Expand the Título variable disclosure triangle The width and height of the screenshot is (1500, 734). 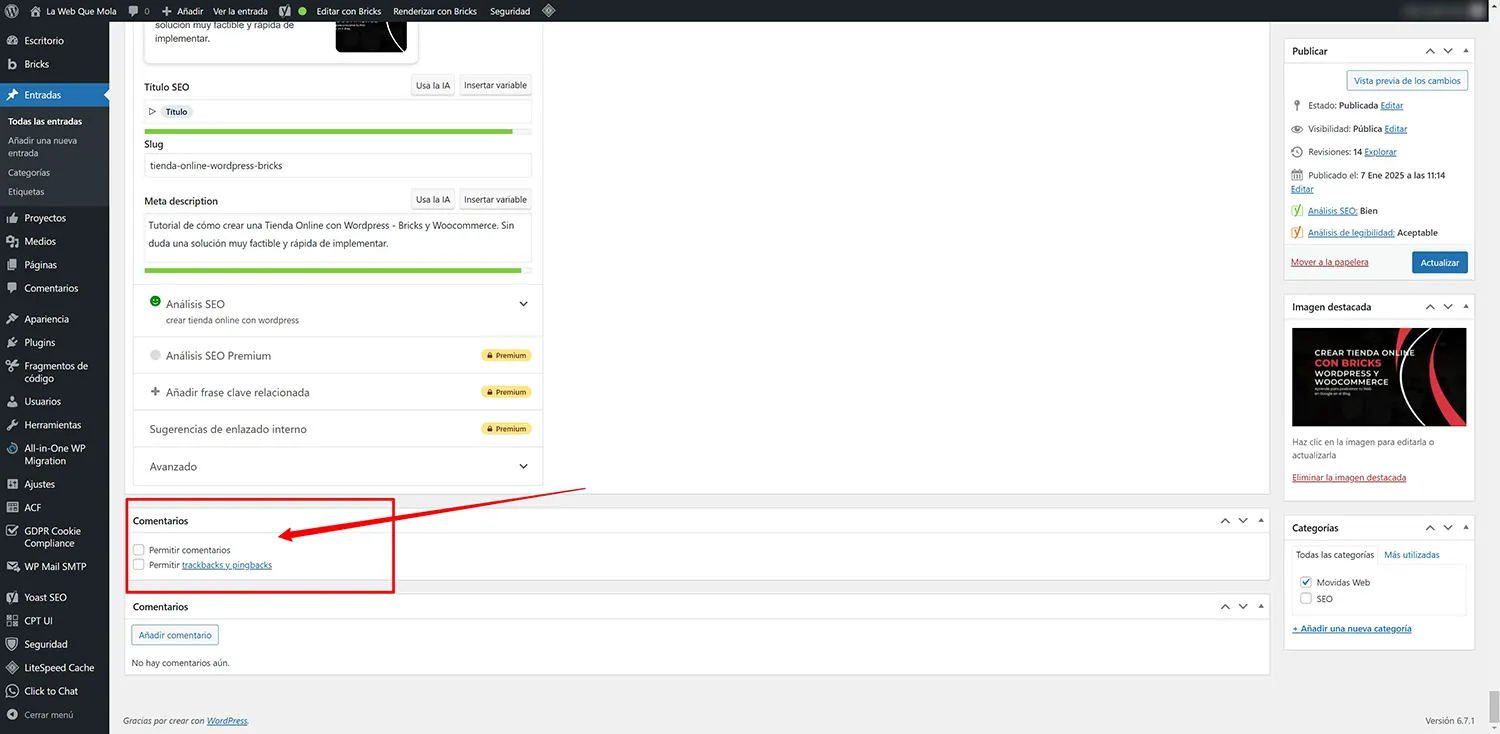pyautogui.click(x=153, y=112)
